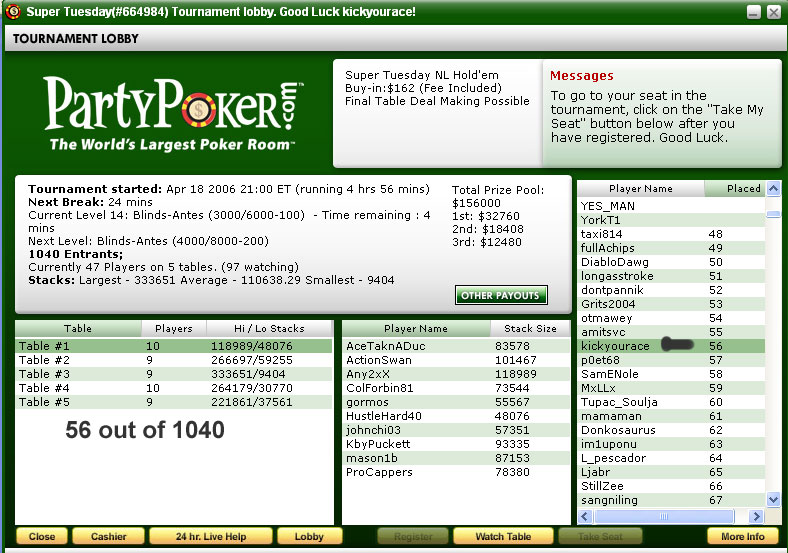Close the tournament lobby with Close button

tap(42, 537)
